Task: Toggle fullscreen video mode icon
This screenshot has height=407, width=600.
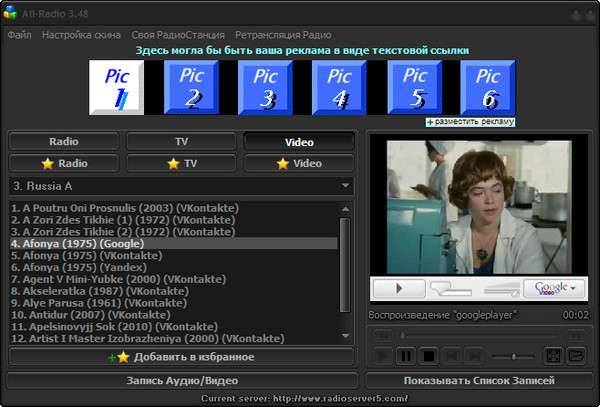Action: pyautogui.click(x=552, y=355)
